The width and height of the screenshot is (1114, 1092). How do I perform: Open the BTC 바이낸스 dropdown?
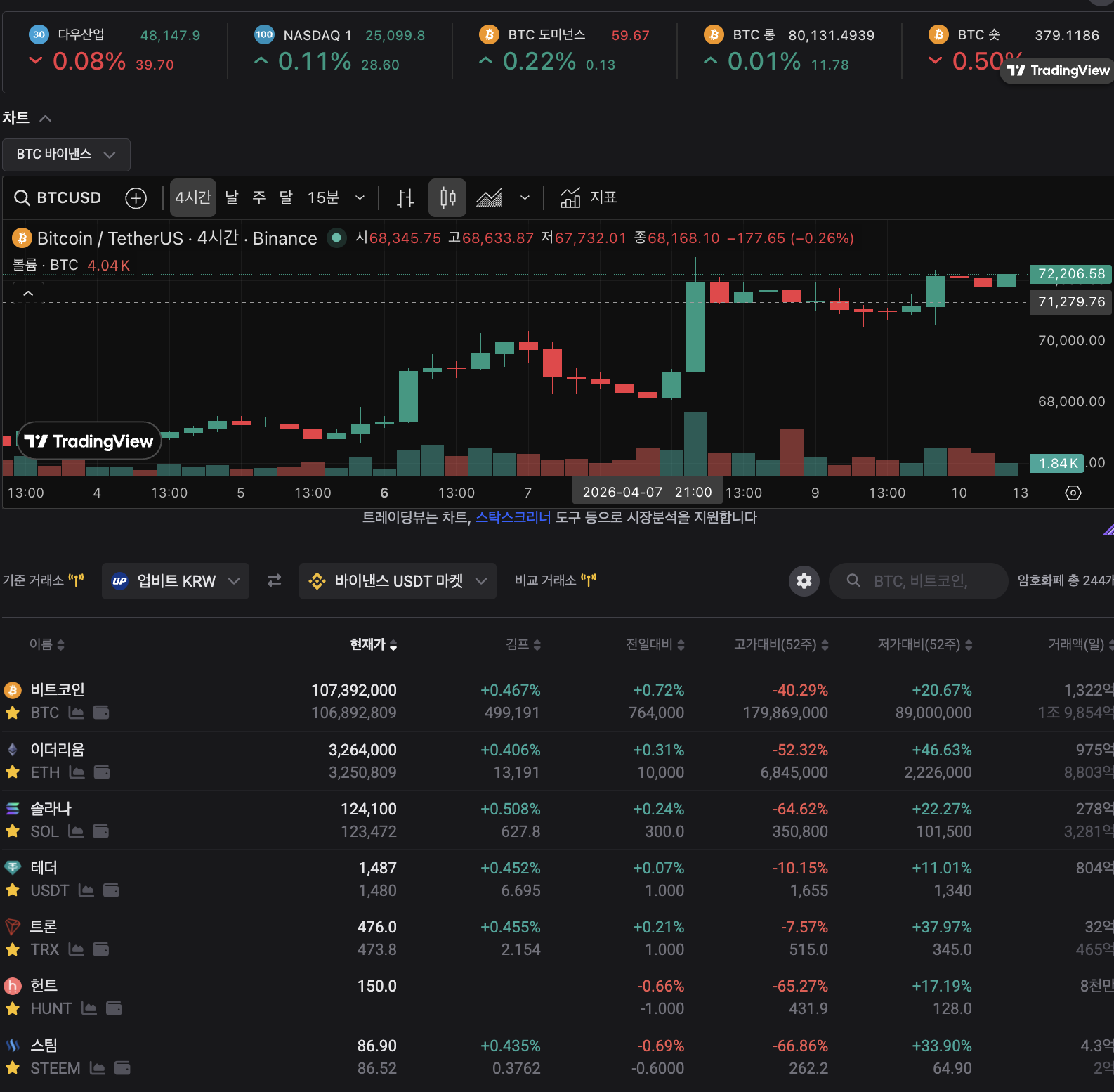coord(66,155)
